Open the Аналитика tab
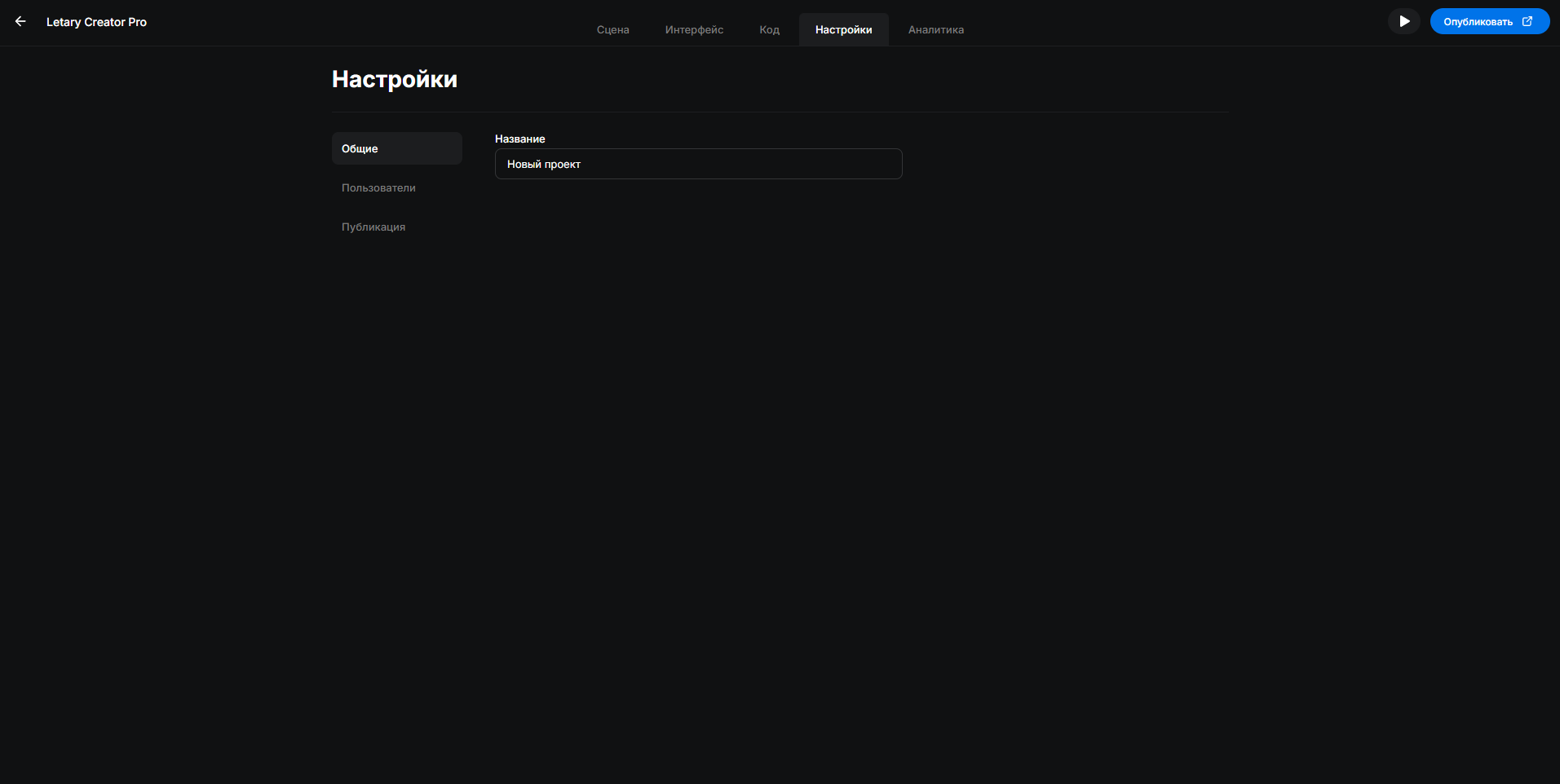This screenshot has height=784, width=1560. 935,30
